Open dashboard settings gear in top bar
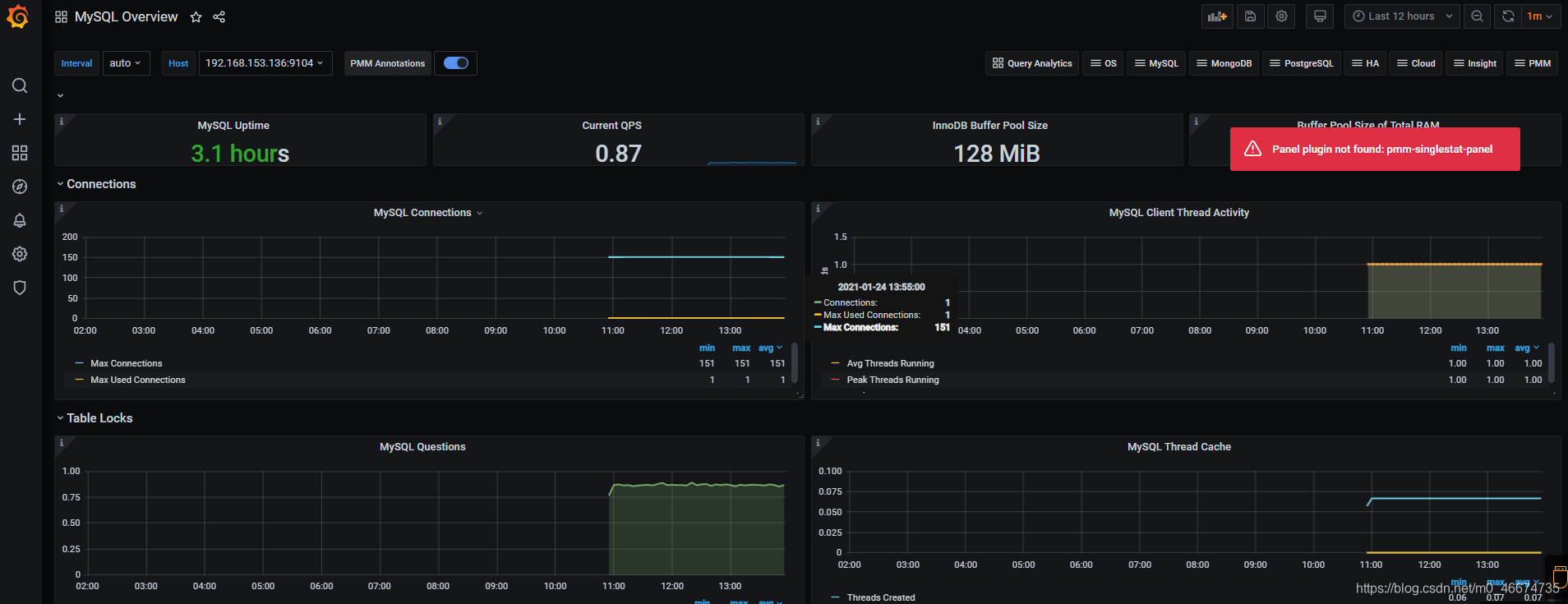 1281,16
